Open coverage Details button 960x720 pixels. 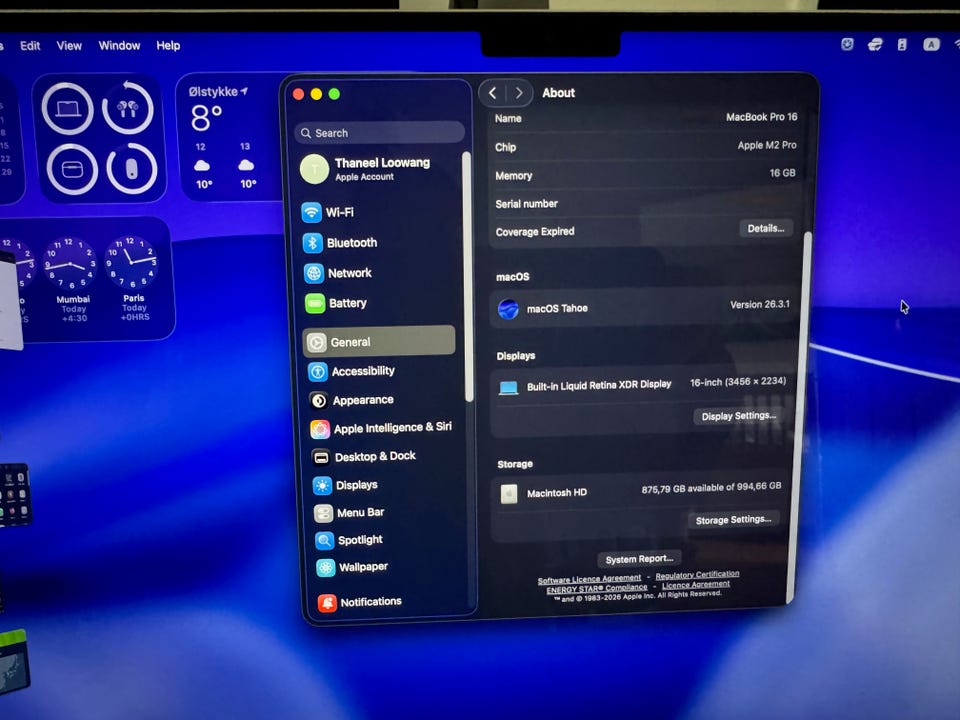766,228
